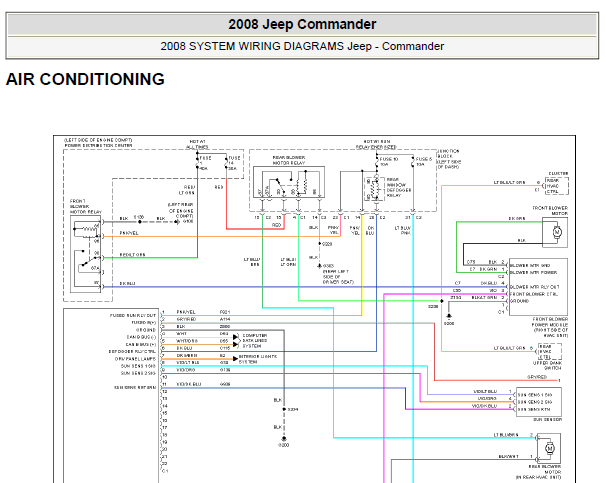This screenshot has width=606, height=483.
Task: Click the 'REAR BLOWER MOTOR' label
Action: pos(545,469)
